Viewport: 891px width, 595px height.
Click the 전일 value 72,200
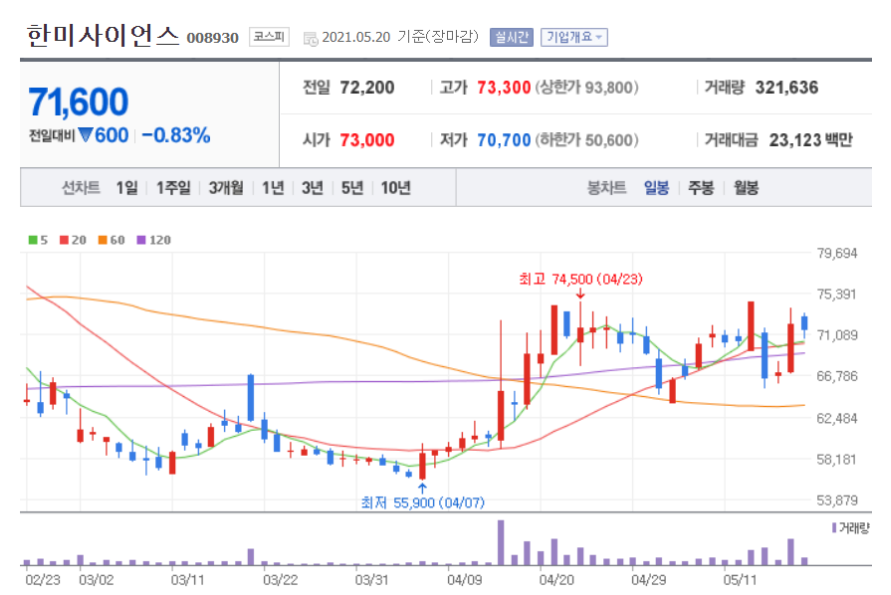coord(367,88)
